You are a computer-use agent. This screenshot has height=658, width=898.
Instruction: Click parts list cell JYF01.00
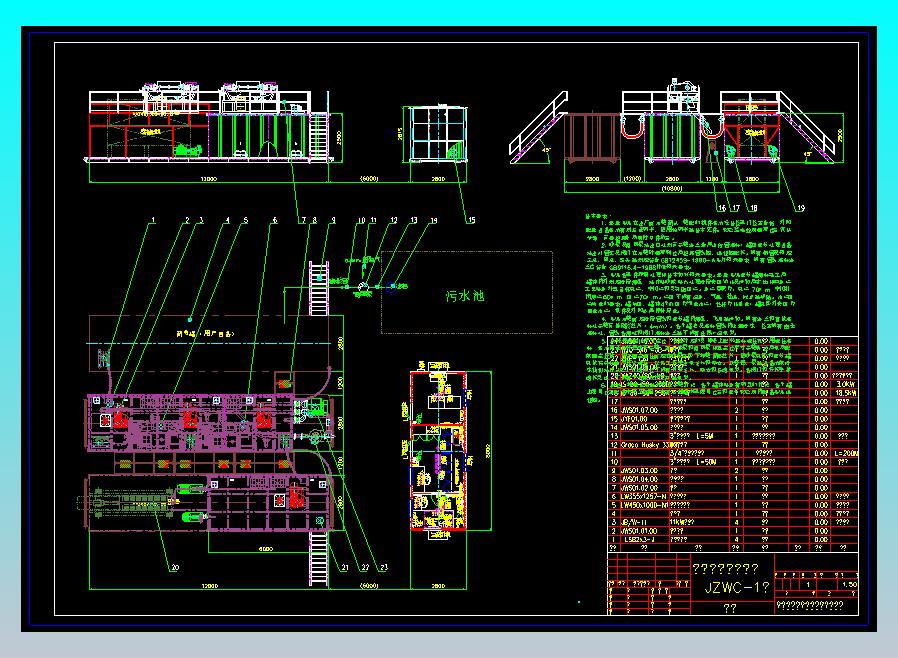coord(634,419)
